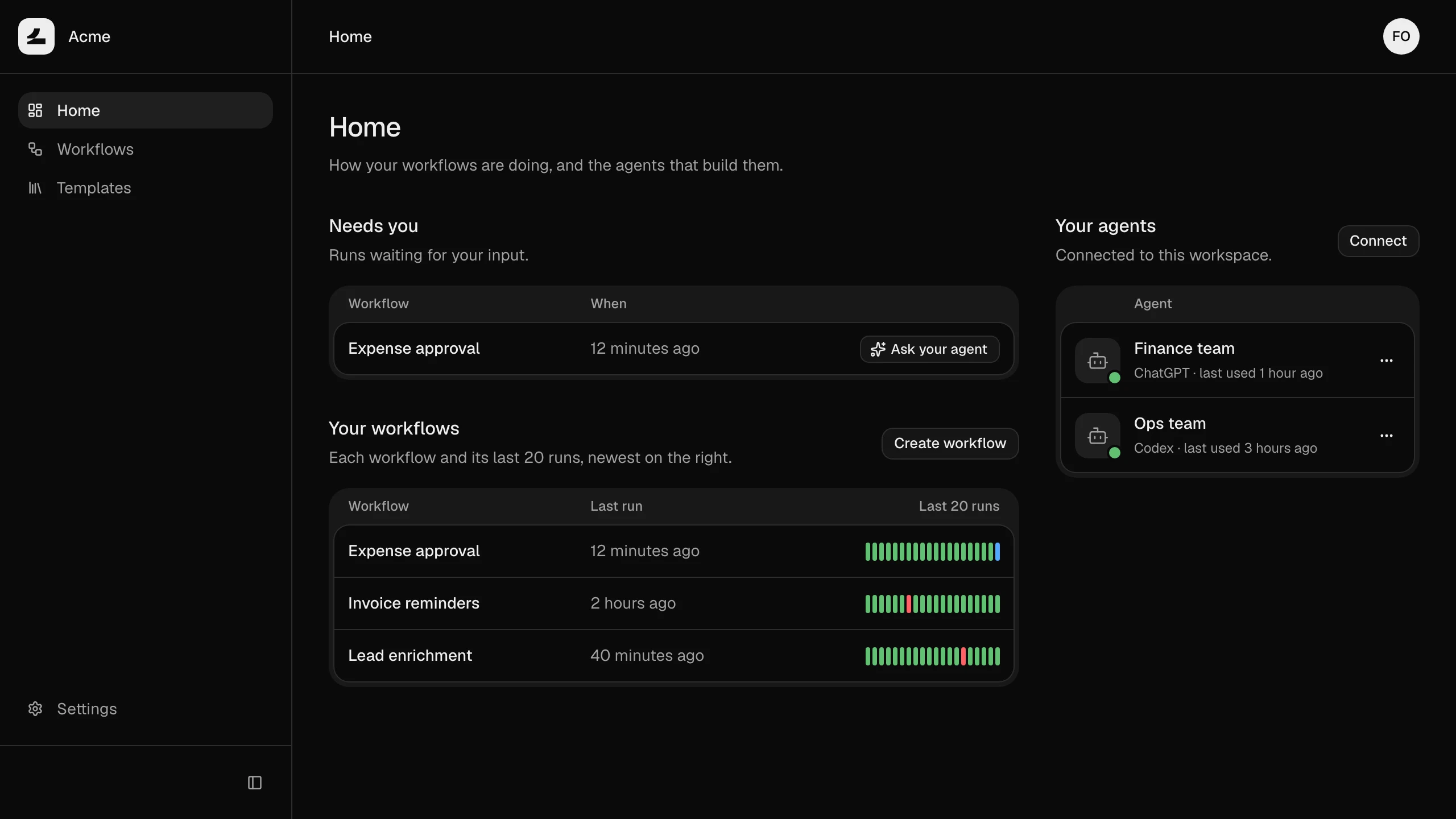This screenshot has height=819, width=1456.
Task: Click the Expense approval last 20 runs bar
Action: (933, 551)
